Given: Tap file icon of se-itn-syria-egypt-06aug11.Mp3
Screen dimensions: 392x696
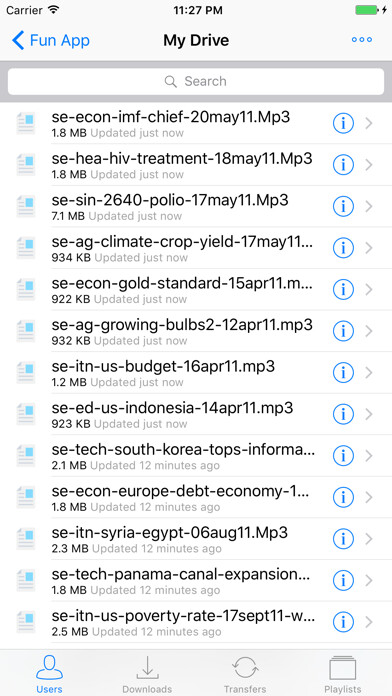Looking at the screenshot, I should [x=26, y=539].
